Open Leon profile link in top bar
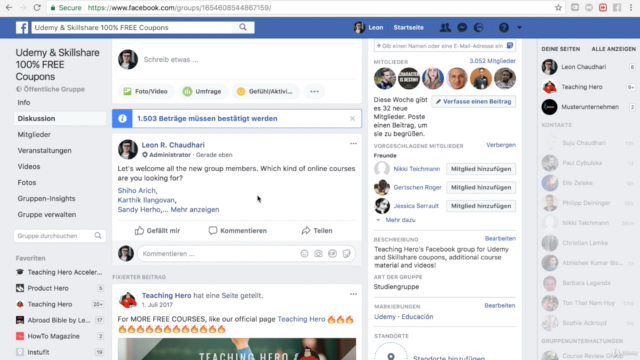This screenshot has height=360, width=640. pyautogui.click(x=369, y=27)
